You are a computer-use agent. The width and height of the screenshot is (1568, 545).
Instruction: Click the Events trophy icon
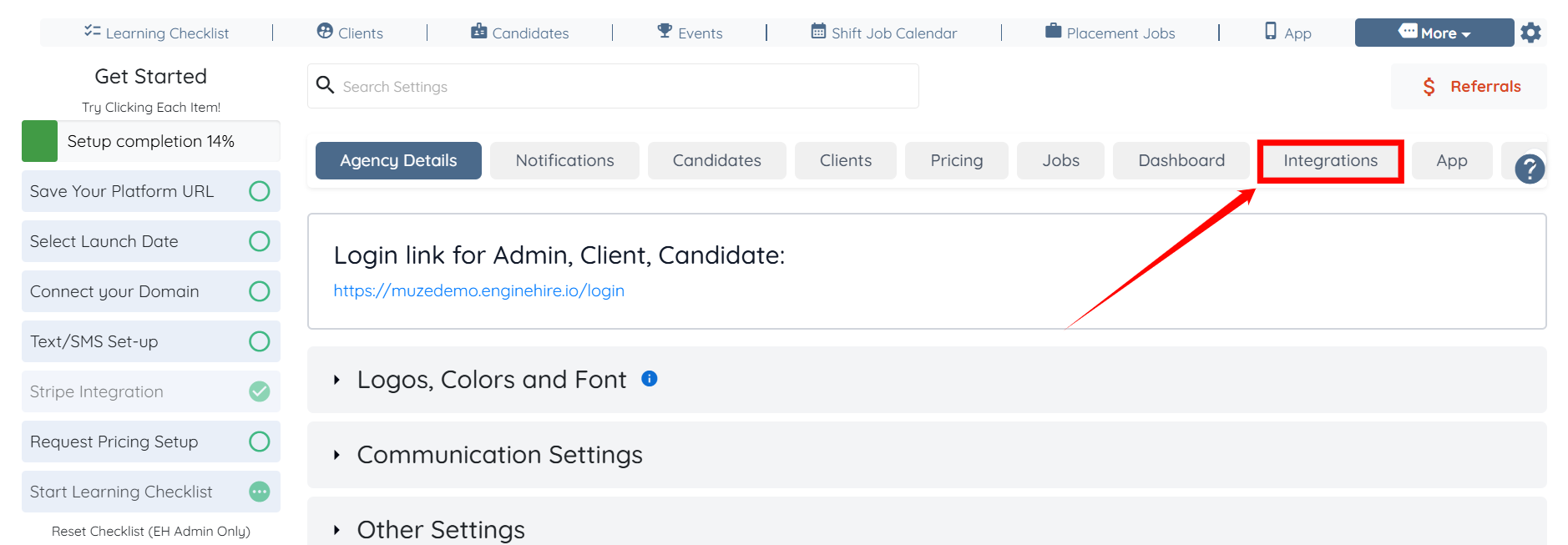665,32
